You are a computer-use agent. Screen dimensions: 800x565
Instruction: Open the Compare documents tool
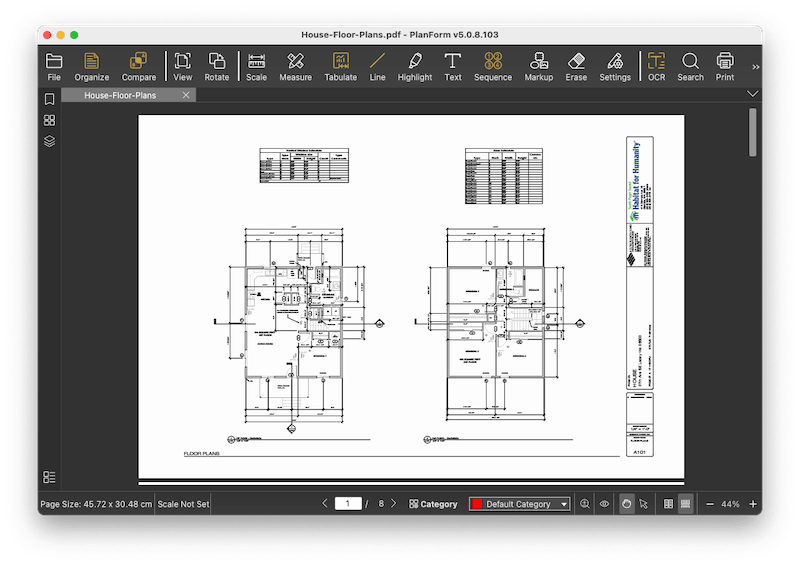pyautogui.click(x=138, y=67)
